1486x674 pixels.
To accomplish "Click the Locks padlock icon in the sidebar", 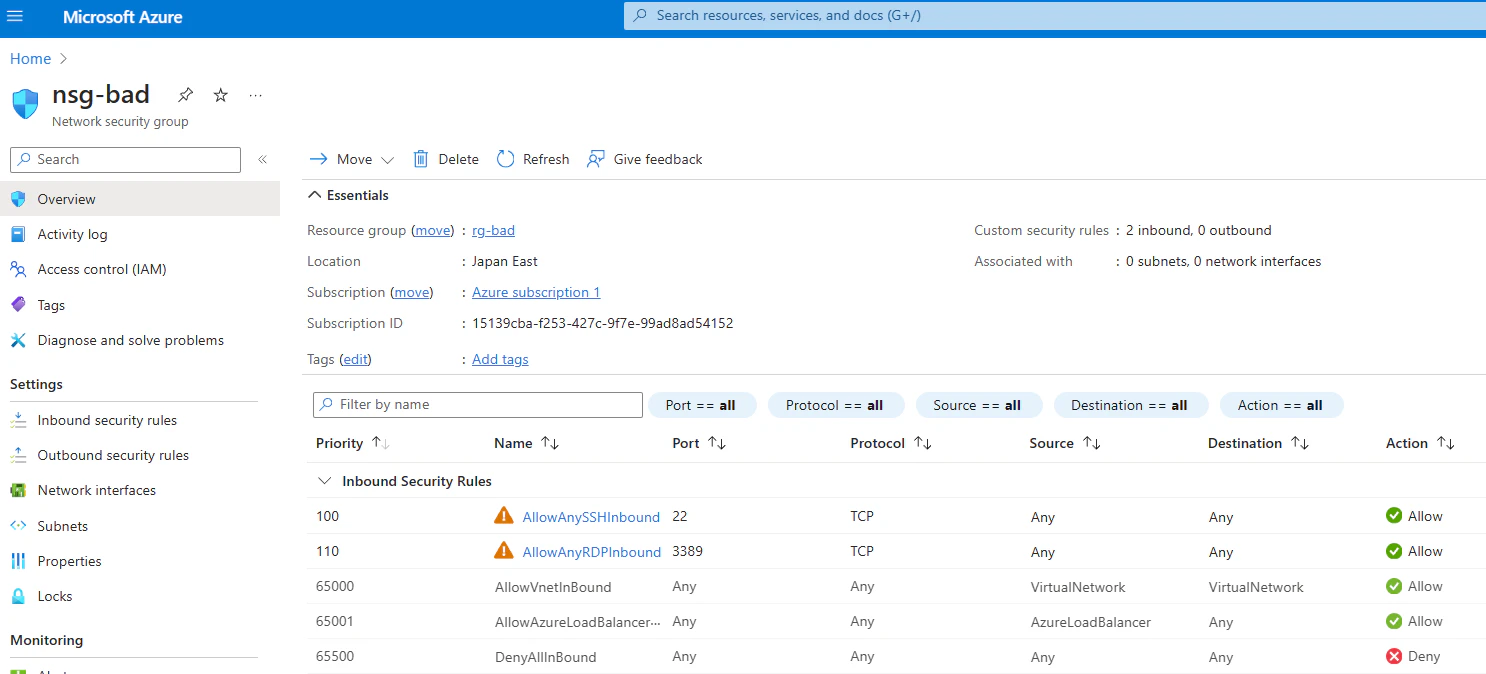I will click(x=18, y=596).
